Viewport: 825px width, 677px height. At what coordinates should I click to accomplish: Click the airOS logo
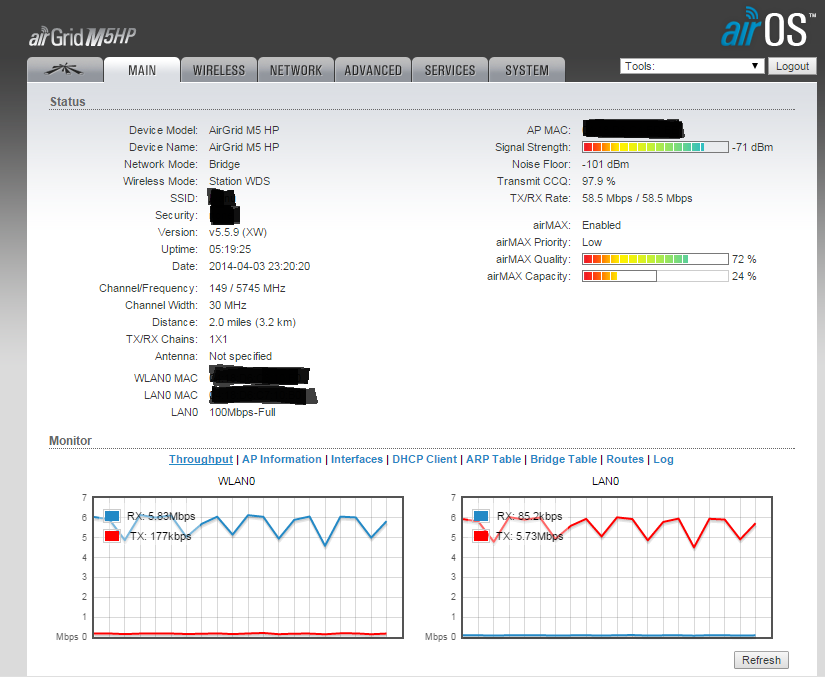tap(768, 27)
